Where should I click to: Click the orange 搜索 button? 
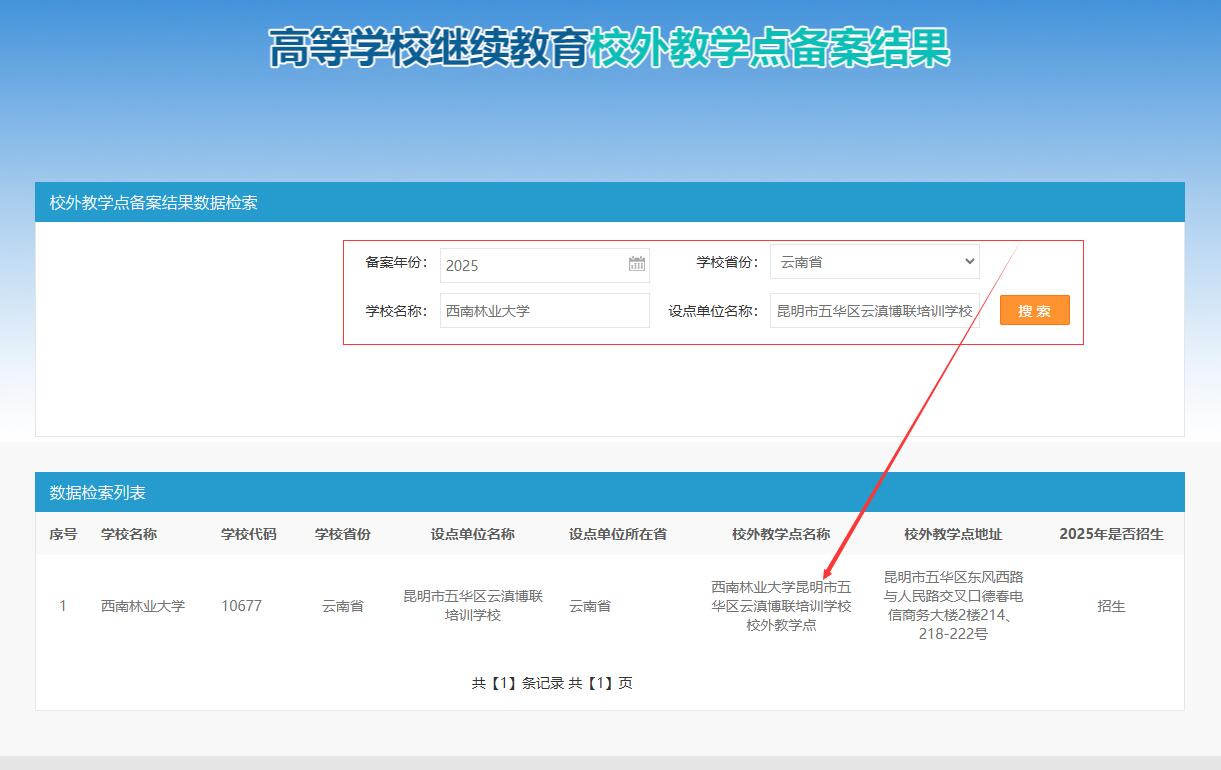pyautogui.click(x=1035, y=310)
